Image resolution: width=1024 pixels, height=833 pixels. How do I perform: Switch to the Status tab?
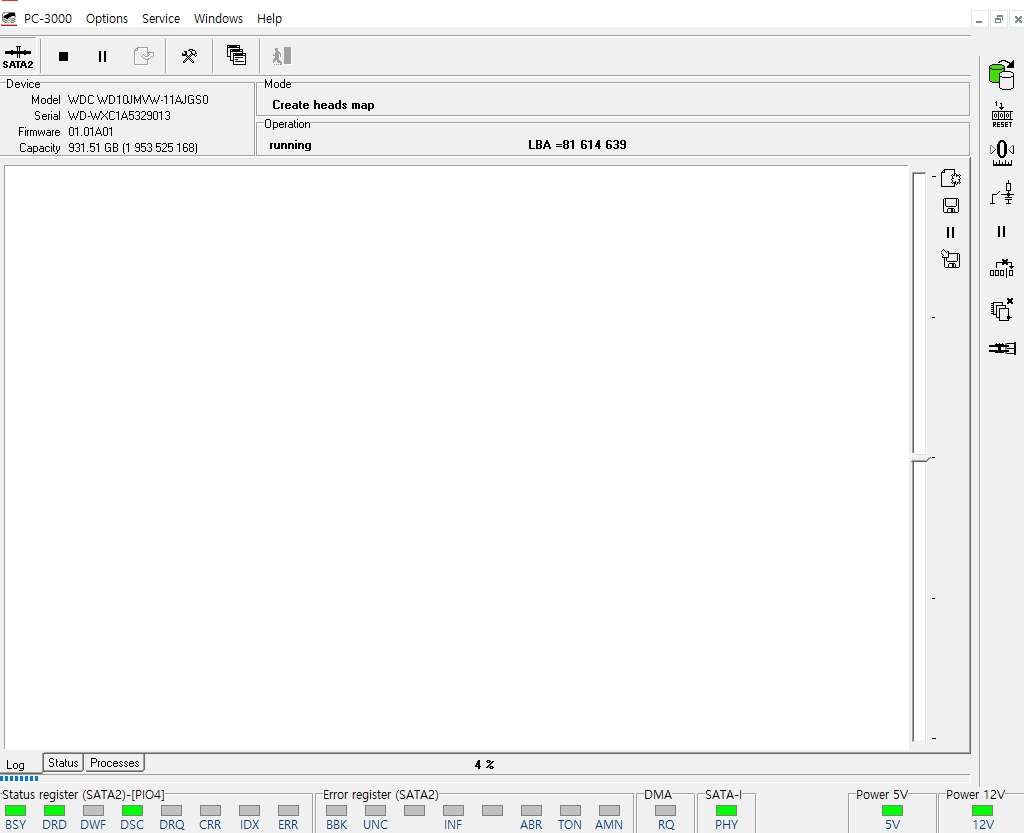tap(63, 762)
